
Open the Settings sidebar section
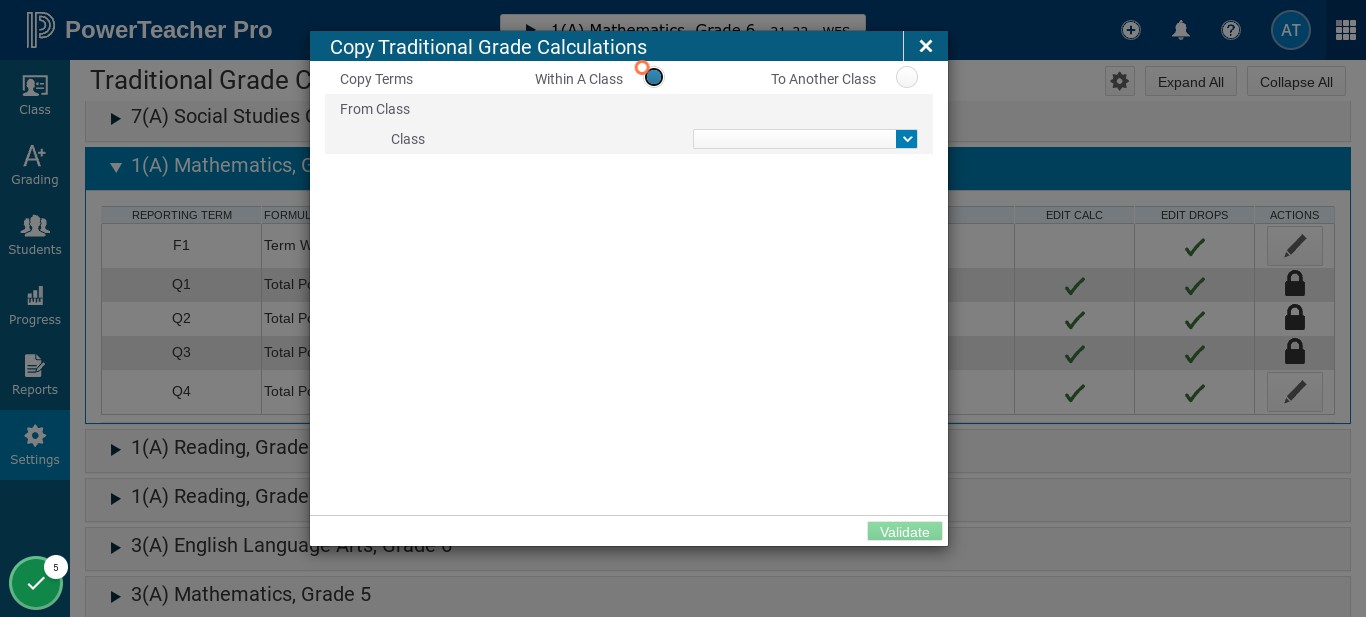(35, 445)
